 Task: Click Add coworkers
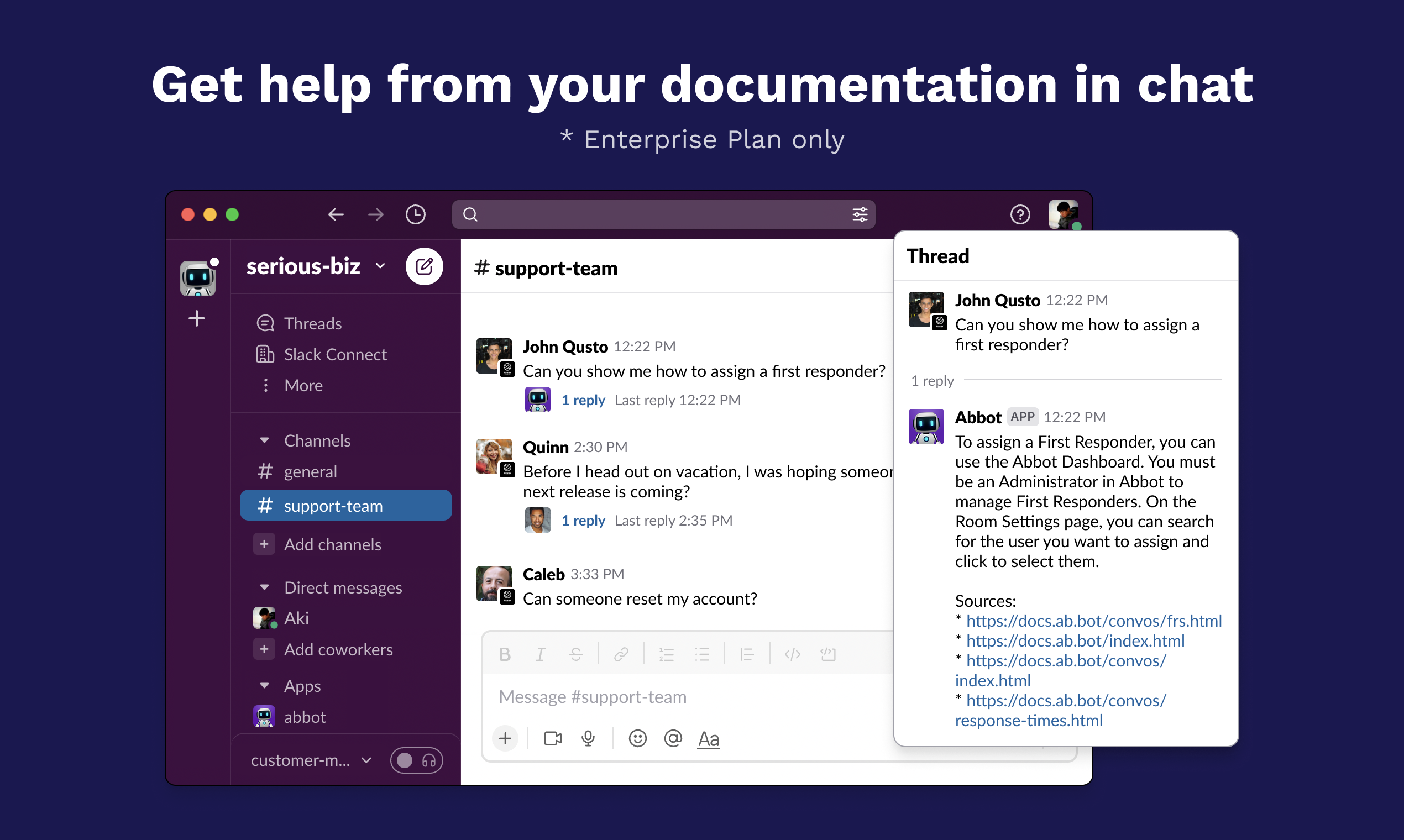[x=323, y=649]
